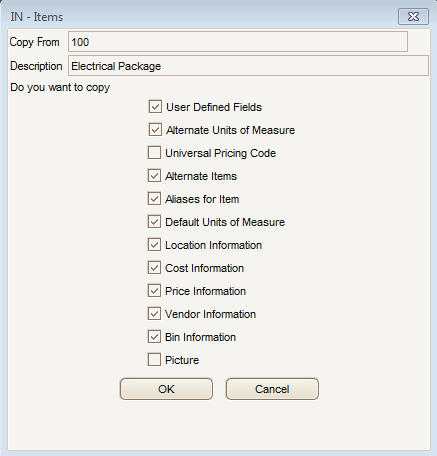Click the Description label text

[36, 66]
